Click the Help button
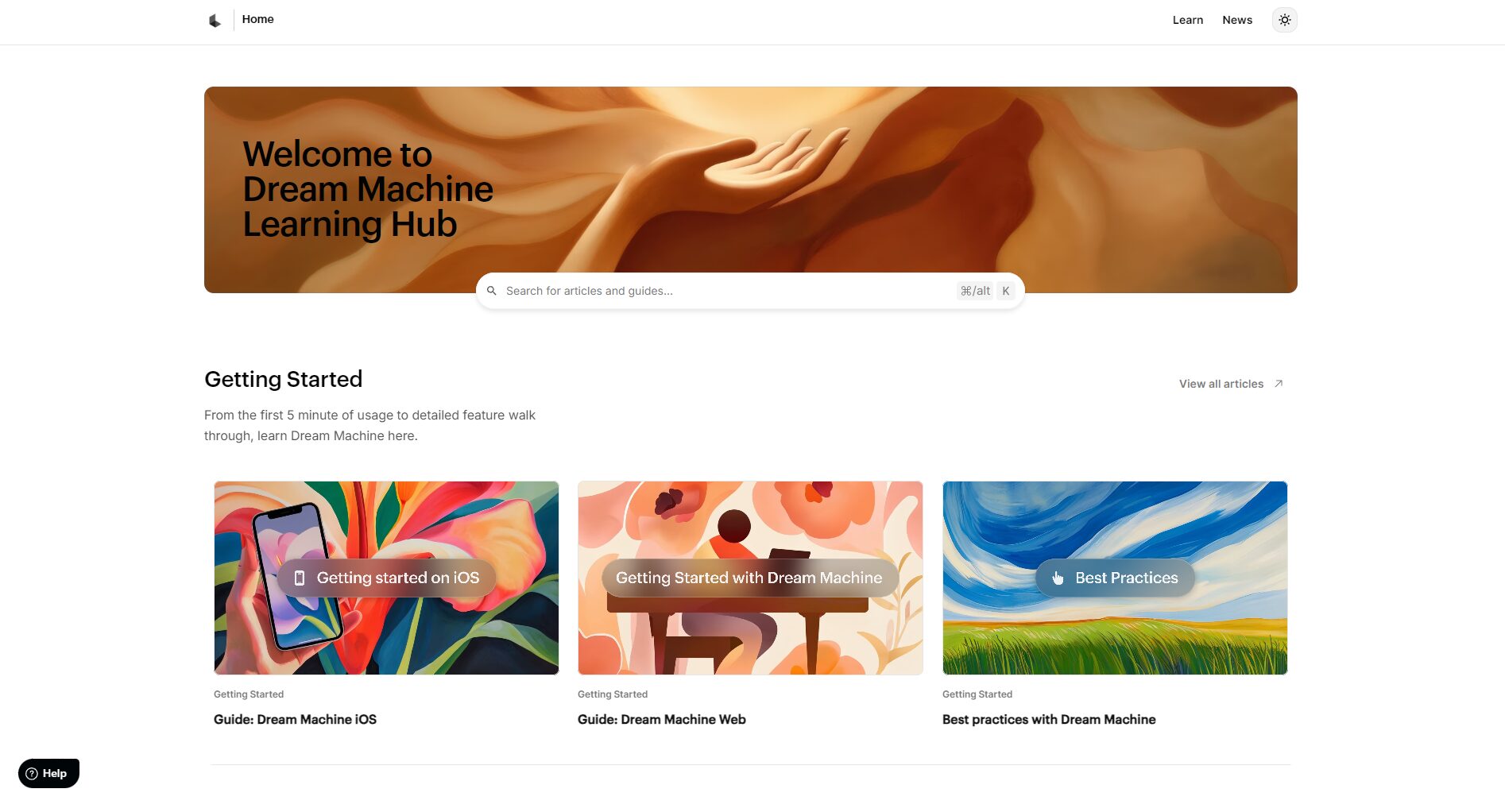 tap(48, 774)
